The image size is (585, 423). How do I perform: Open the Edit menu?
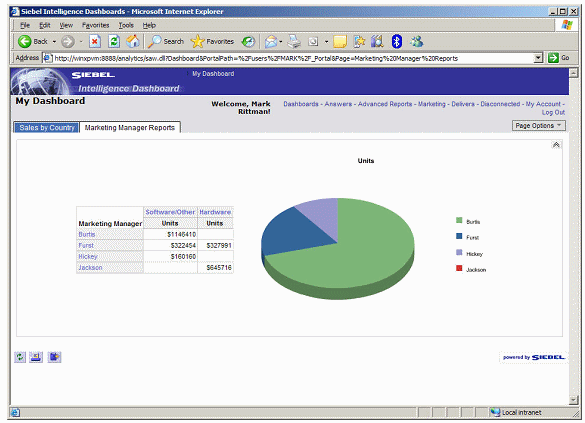(x=45, y=25)
